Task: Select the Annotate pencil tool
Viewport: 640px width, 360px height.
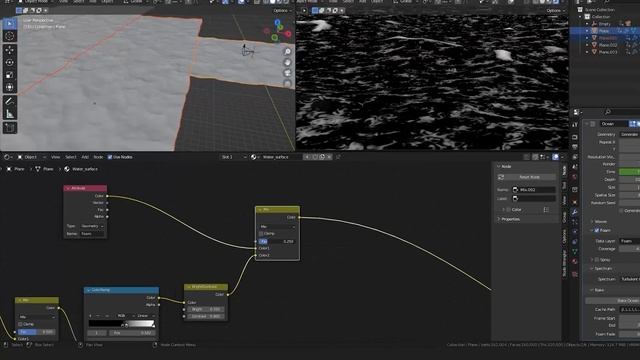Action: click(10, 101)
